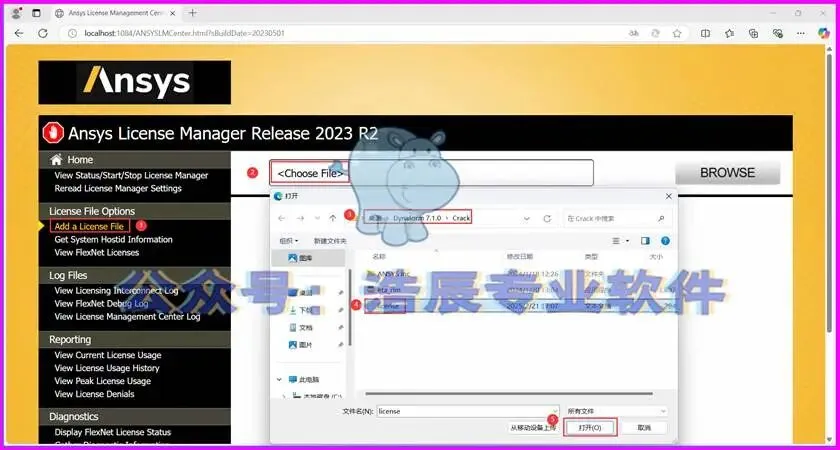Image resolution: width=840 pixels, height=450 pixels.
Task: Launch the Copilot icon in browser
Action: coord(824,33)
